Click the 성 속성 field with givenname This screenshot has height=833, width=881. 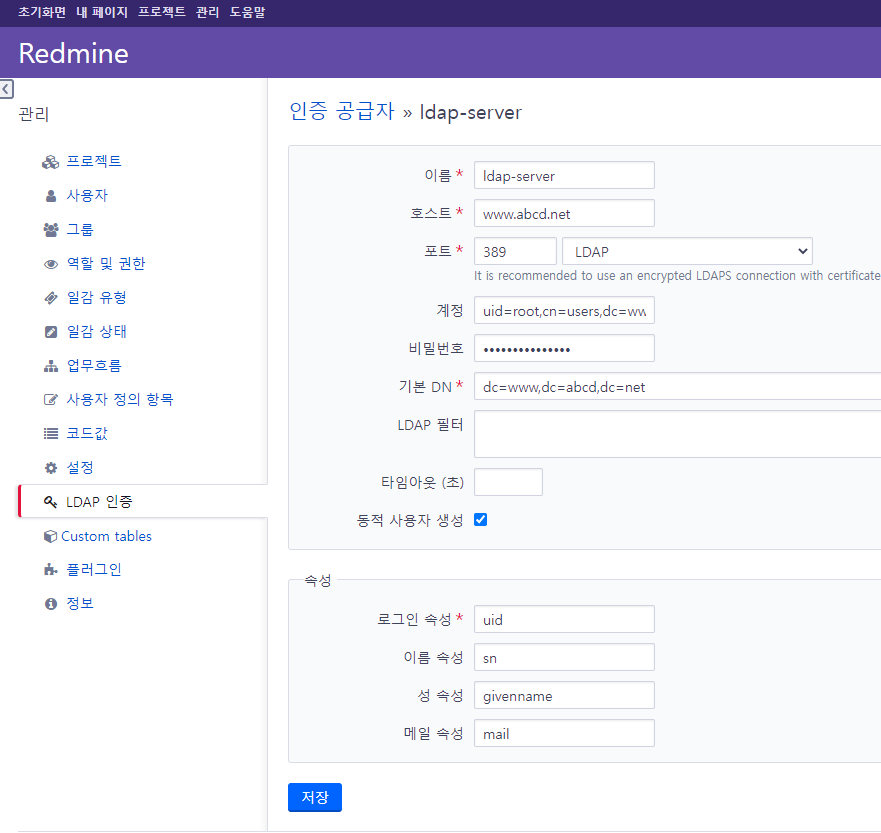[564, 695]
